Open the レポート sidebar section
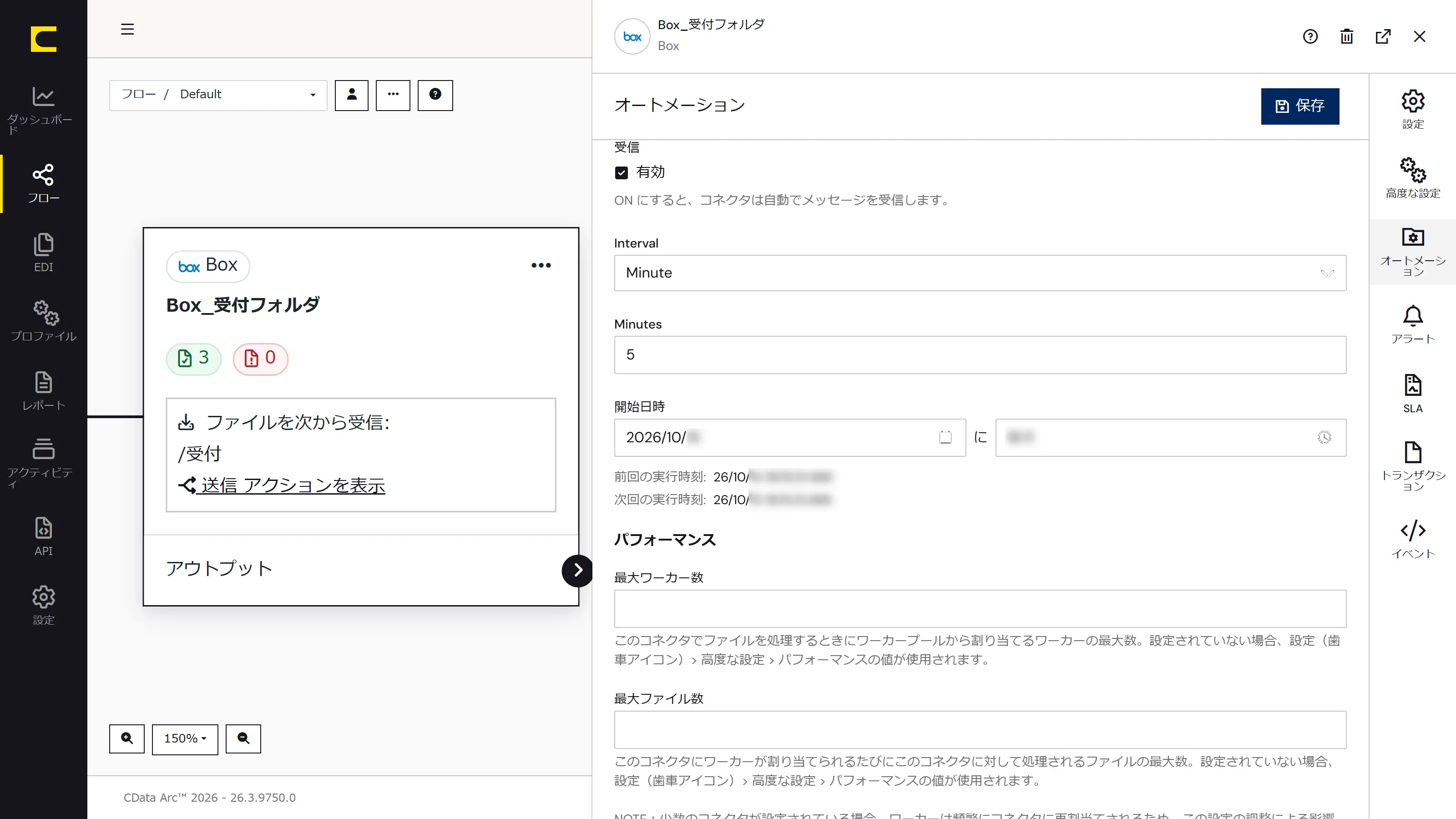 (x=44, y=391)
